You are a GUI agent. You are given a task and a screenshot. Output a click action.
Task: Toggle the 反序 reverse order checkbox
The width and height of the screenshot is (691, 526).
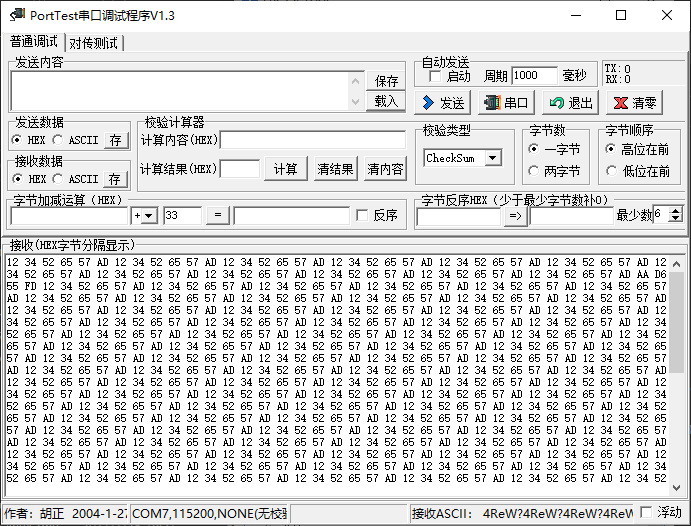click(x=362, y=215)
